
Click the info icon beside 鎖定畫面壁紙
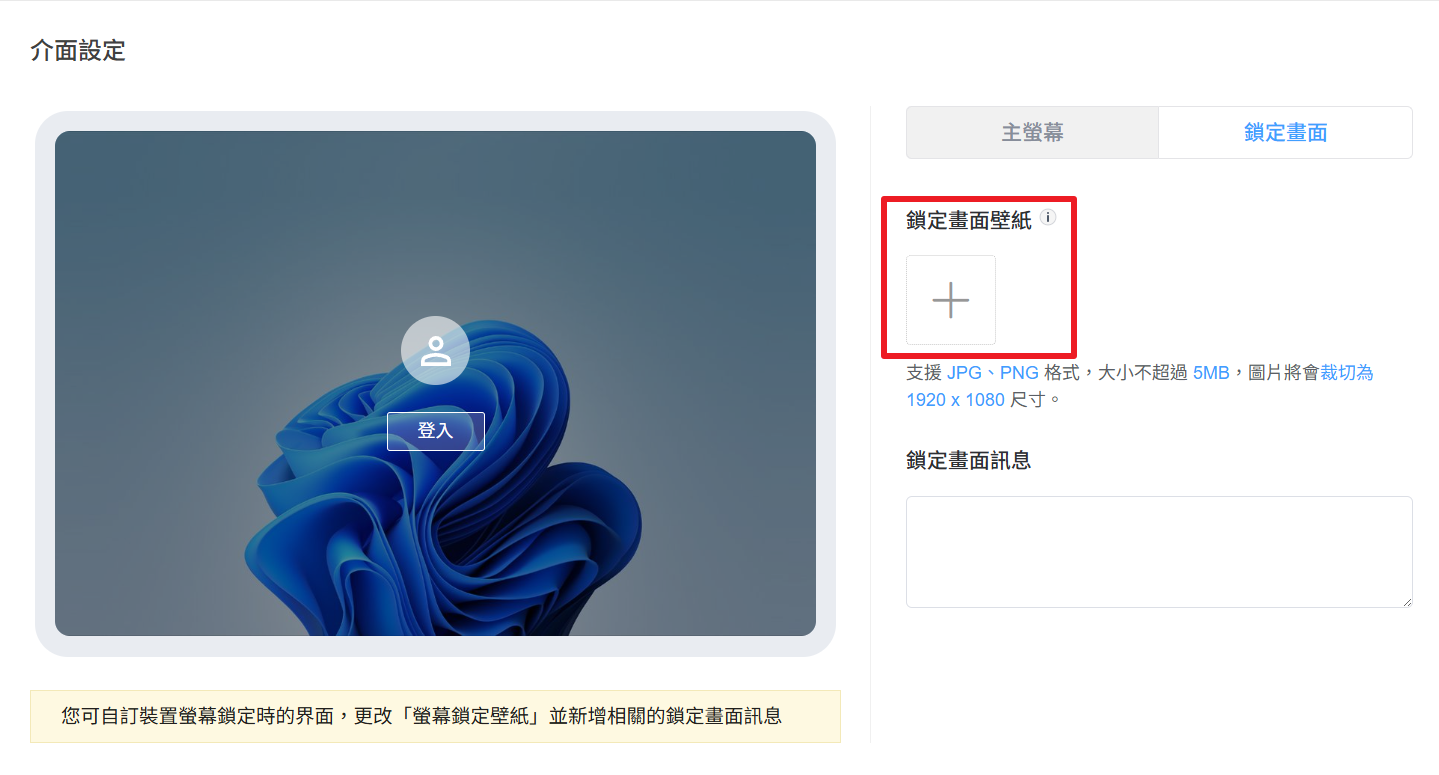click(1048, 217)
